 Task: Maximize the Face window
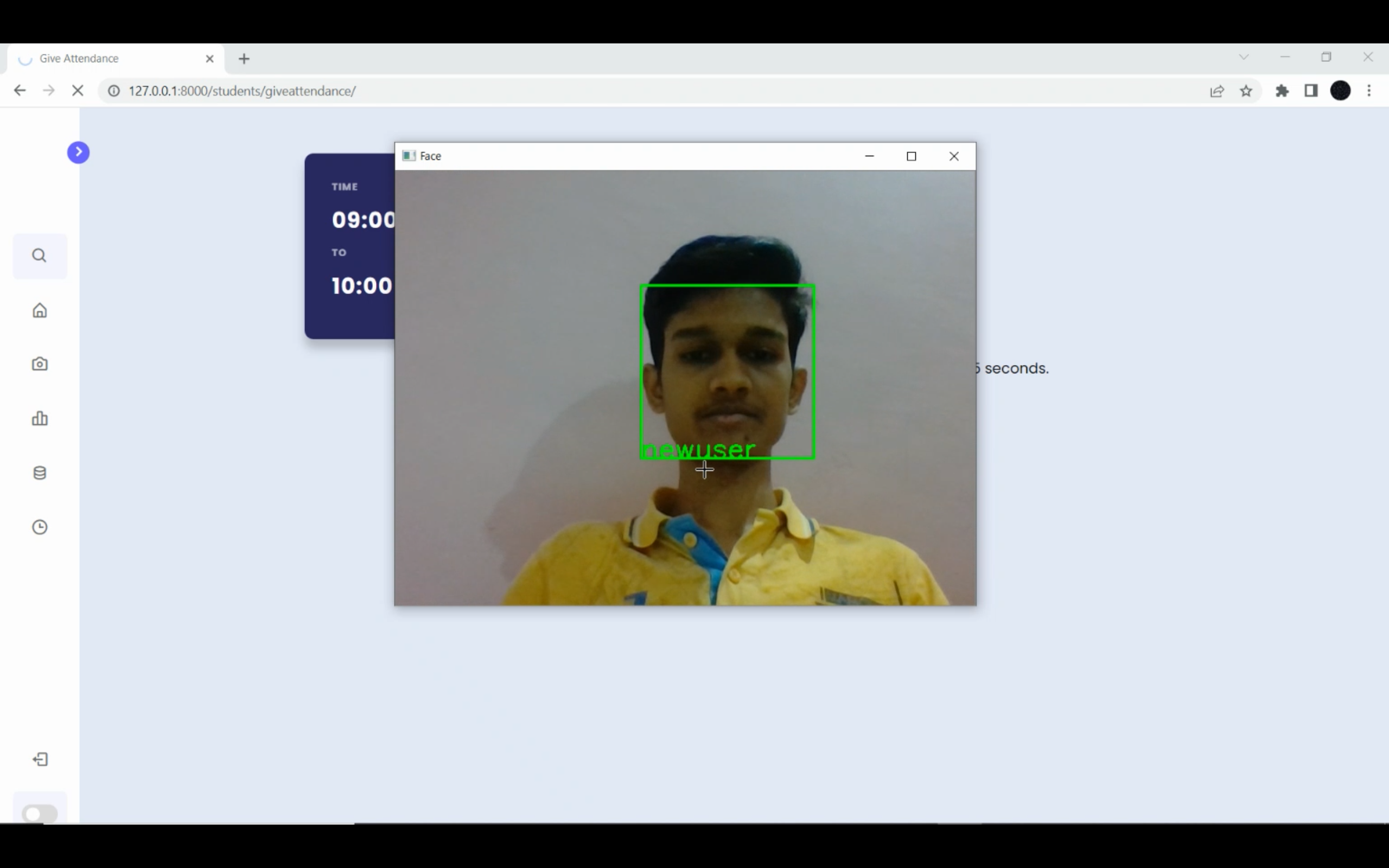pyautogui.click(x=912, y=156)
